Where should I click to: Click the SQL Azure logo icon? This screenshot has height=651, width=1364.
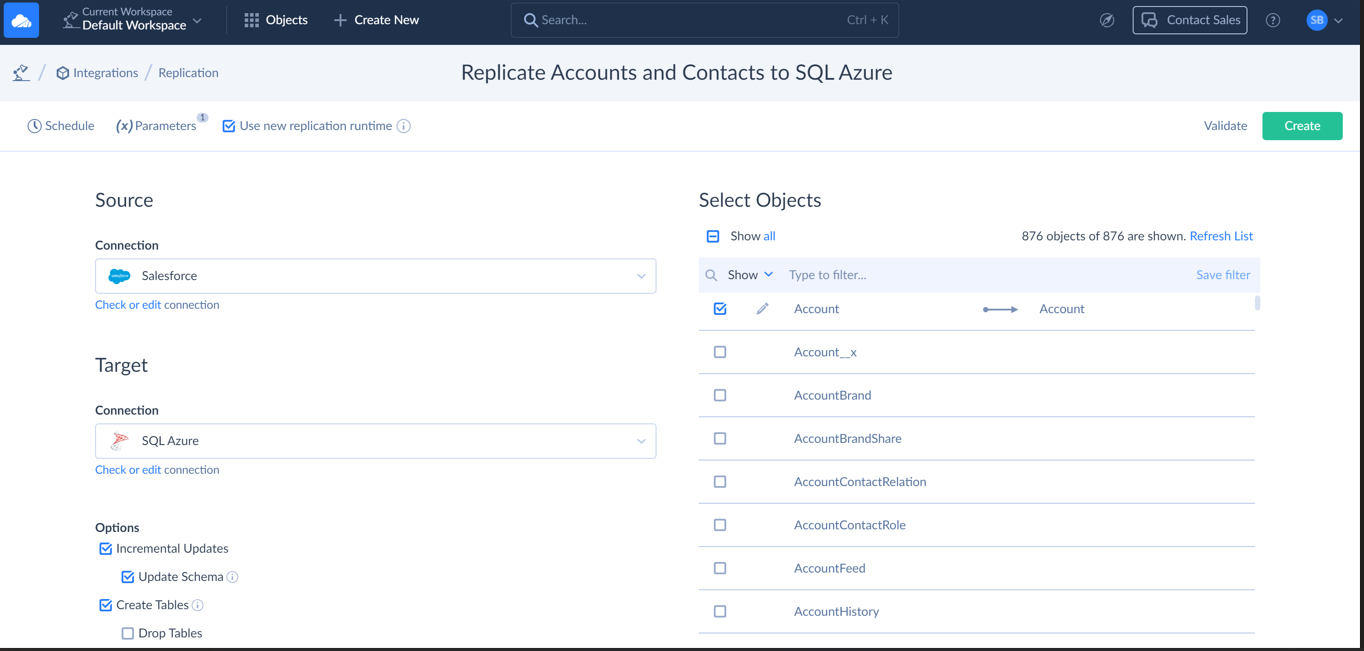point(119,441)
